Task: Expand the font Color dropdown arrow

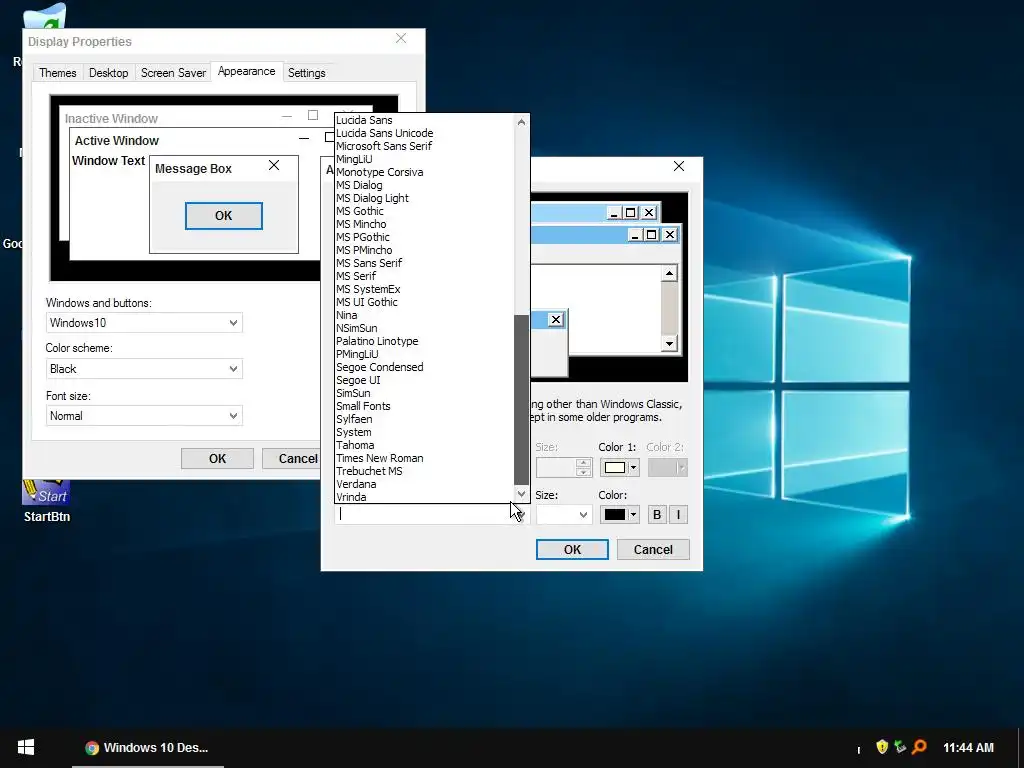Action: click(x=633, y=515)
